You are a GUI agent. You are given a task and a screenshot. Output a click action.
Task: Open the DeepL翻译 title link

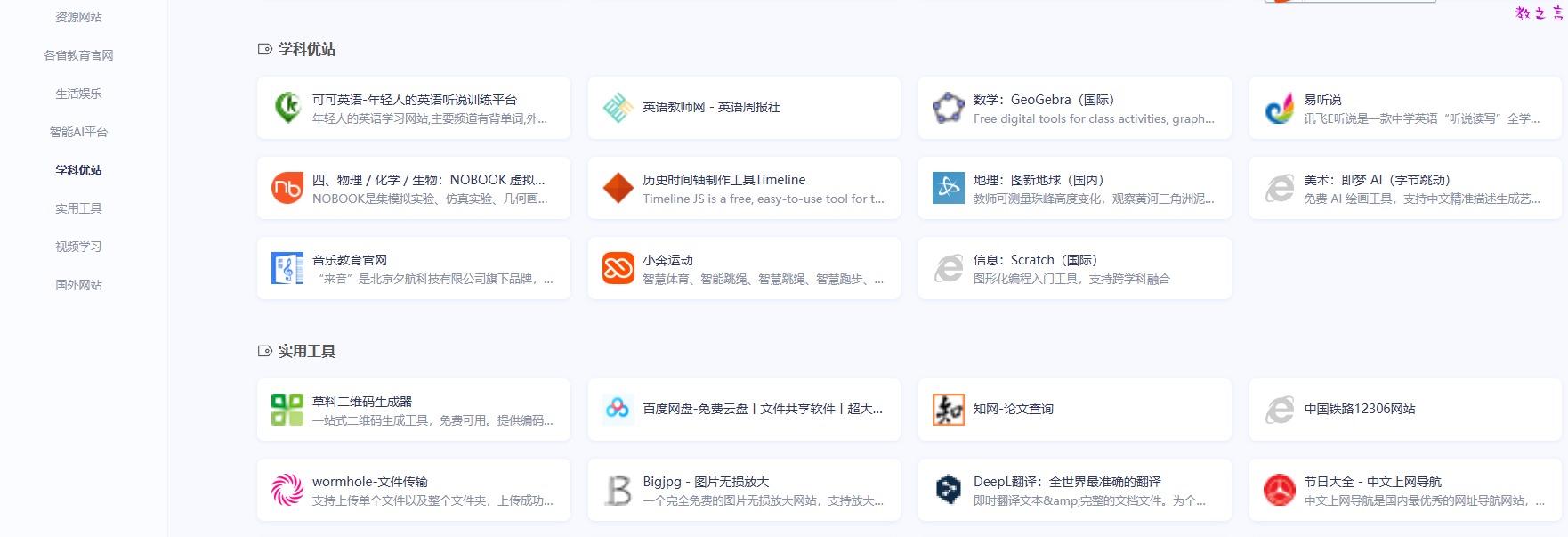coord(1067,482)
